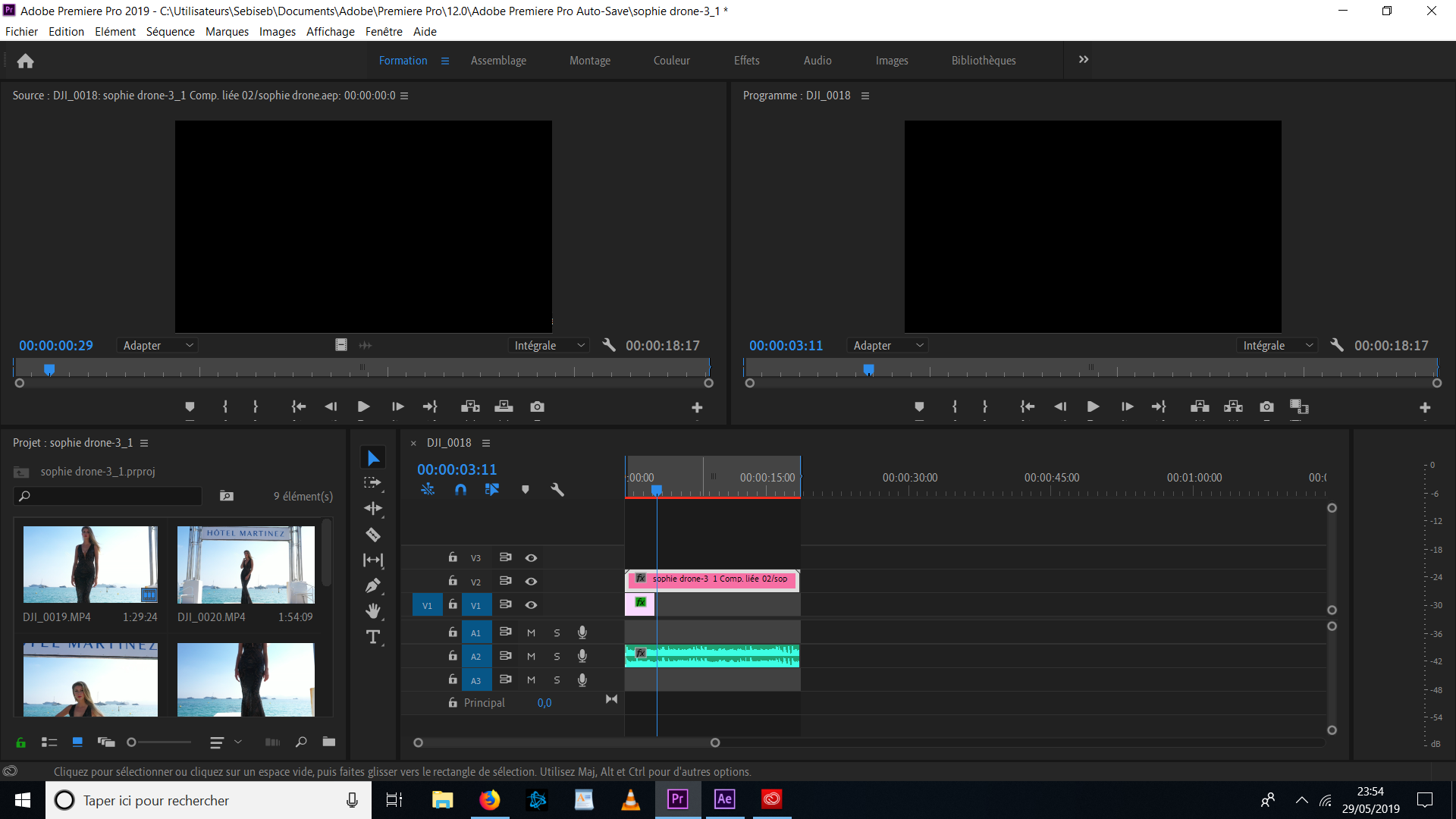Play the Program monitor

coord(1093,407)
